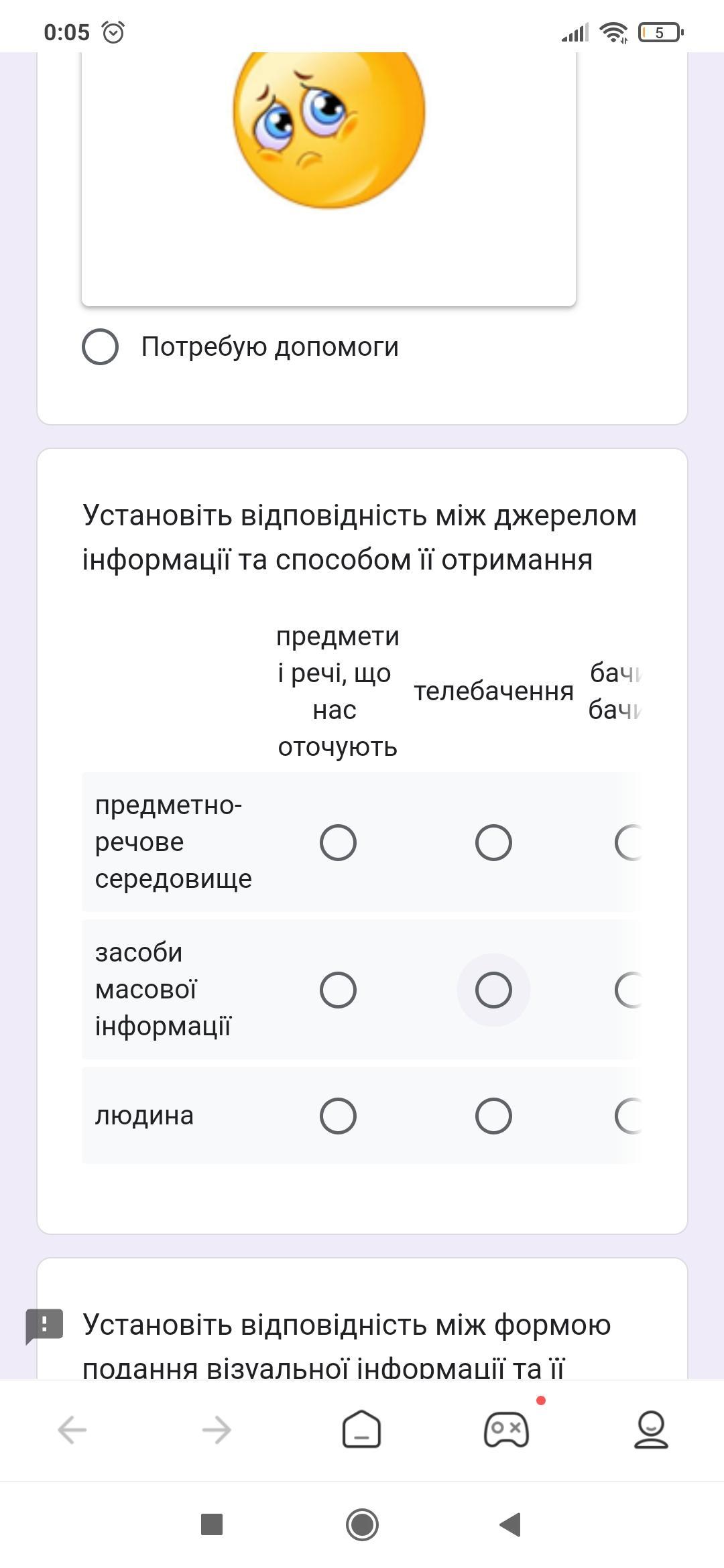This screenshot has height=1568, width=724.
Task: Tap the report problem feedback icon
Action: (44, 1326)
